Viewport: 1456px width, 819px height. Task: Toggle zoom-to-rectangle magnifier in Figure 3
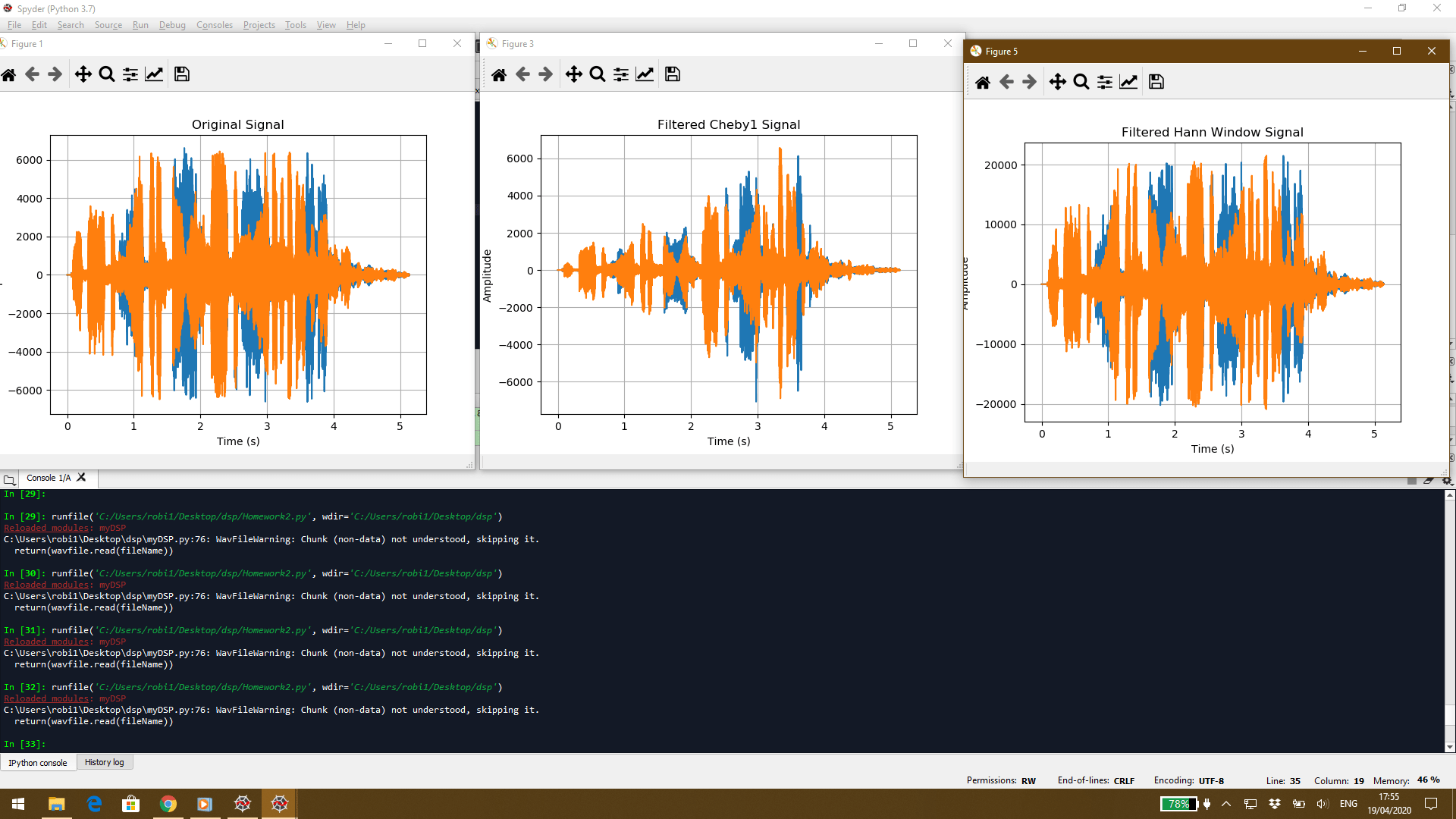[598, 74]
